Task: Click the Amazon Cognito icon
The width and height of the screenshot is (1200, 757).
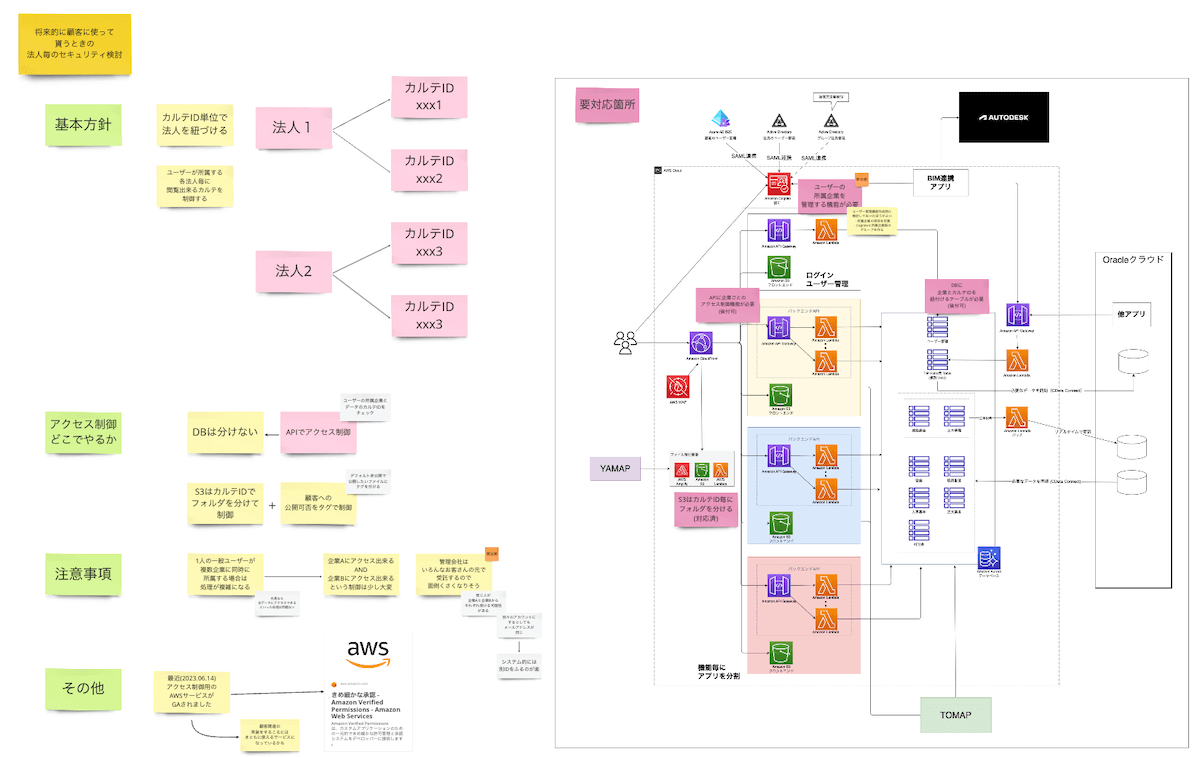Action: [779, 184]
